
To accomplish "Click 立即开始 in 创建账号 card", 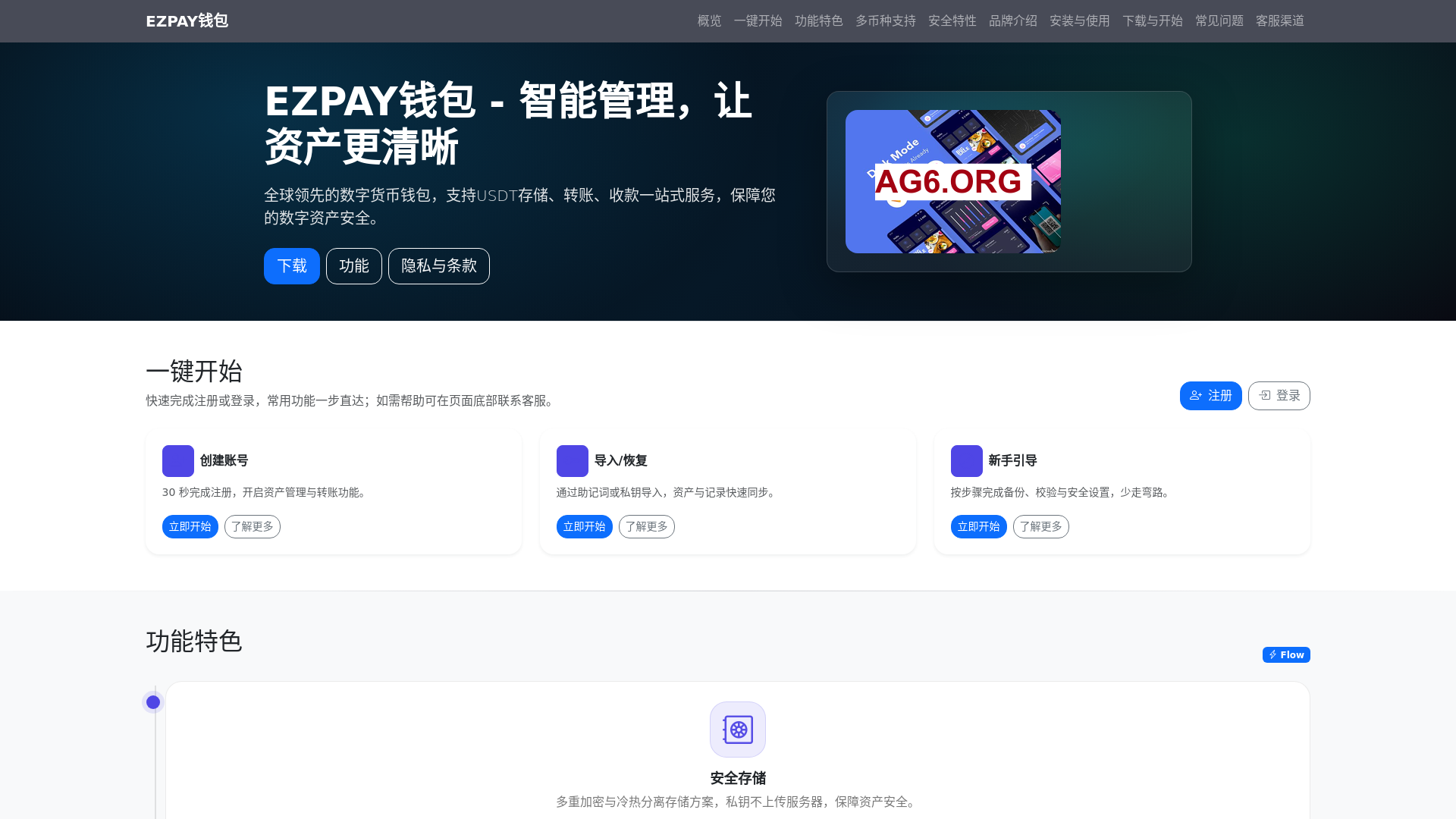I will [190, 527].
